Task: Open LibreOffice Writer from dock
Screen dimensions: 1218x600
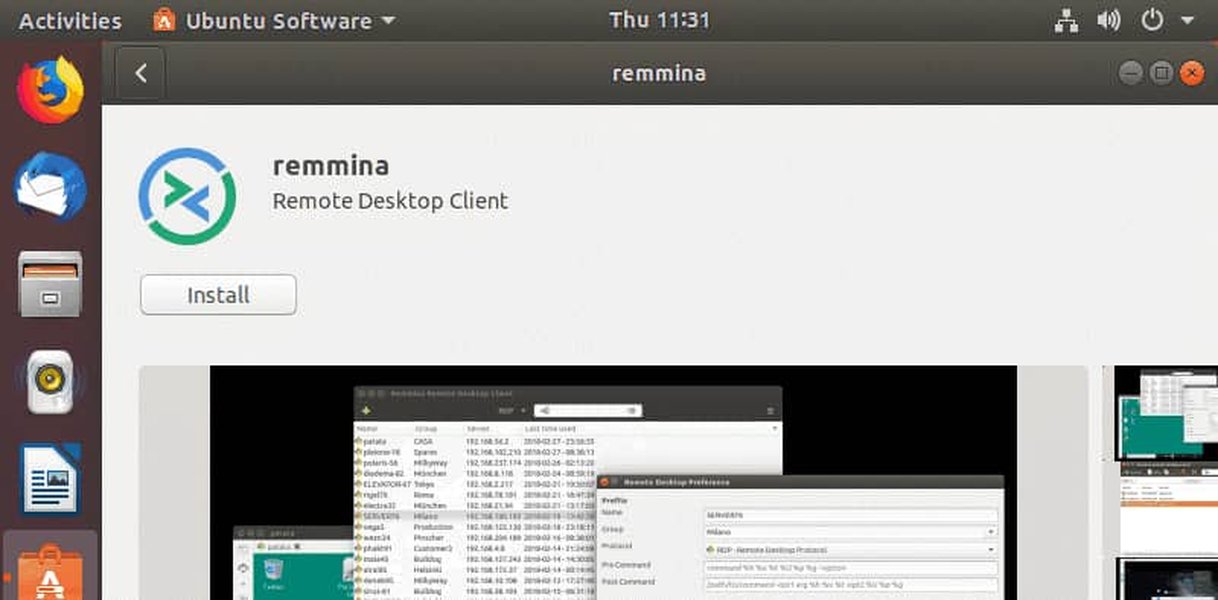Action: pos(50,479)
